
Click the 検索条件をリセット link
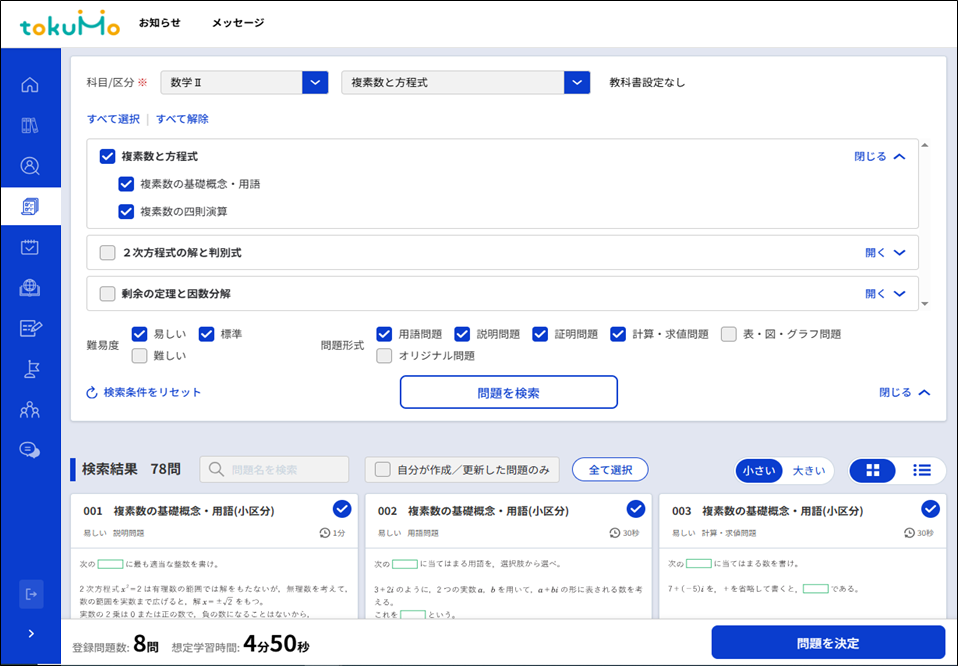coord(143,392)
